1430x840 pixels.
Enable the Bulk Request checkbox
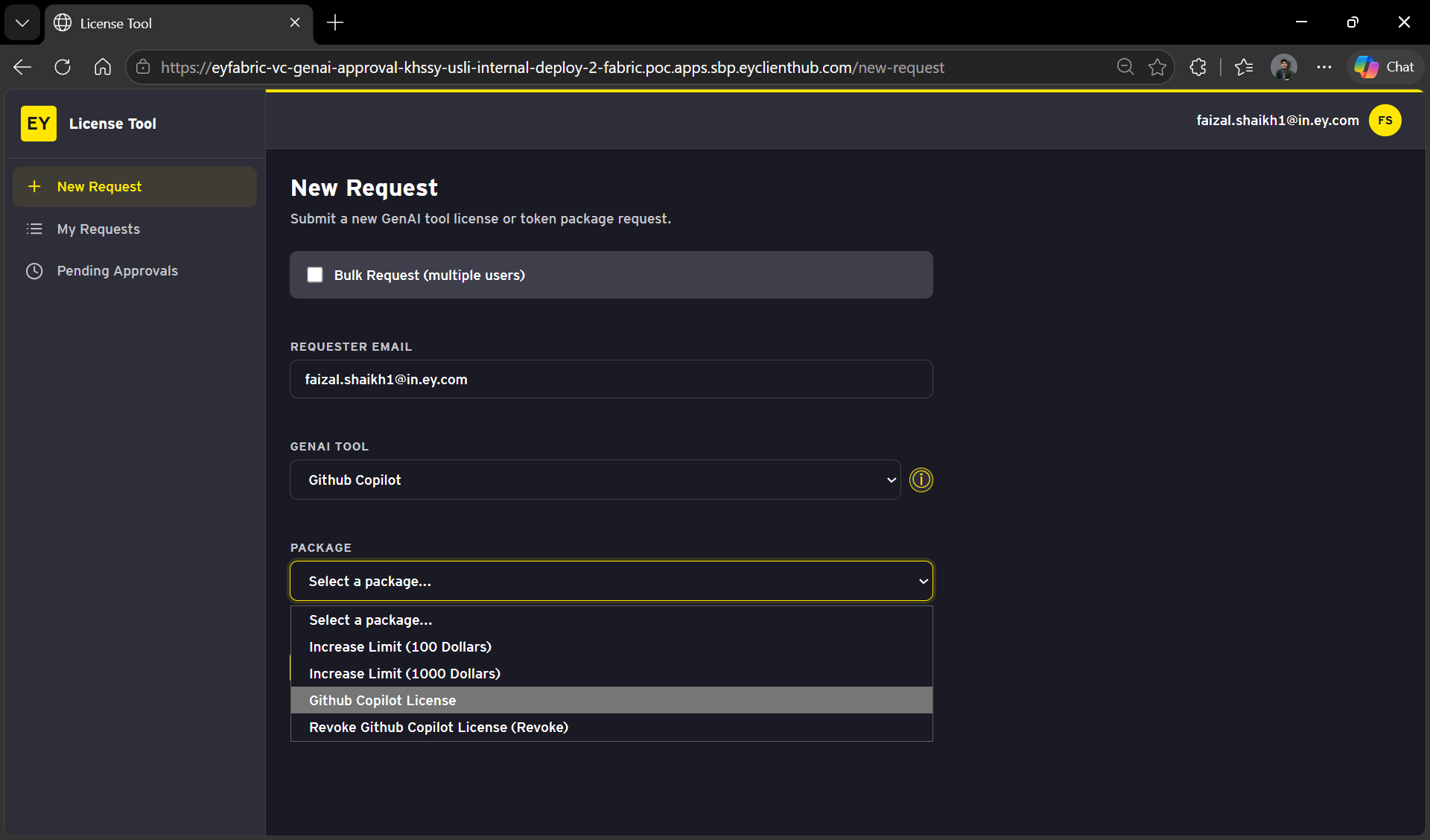pyautogui.click(x=315, y=275)
